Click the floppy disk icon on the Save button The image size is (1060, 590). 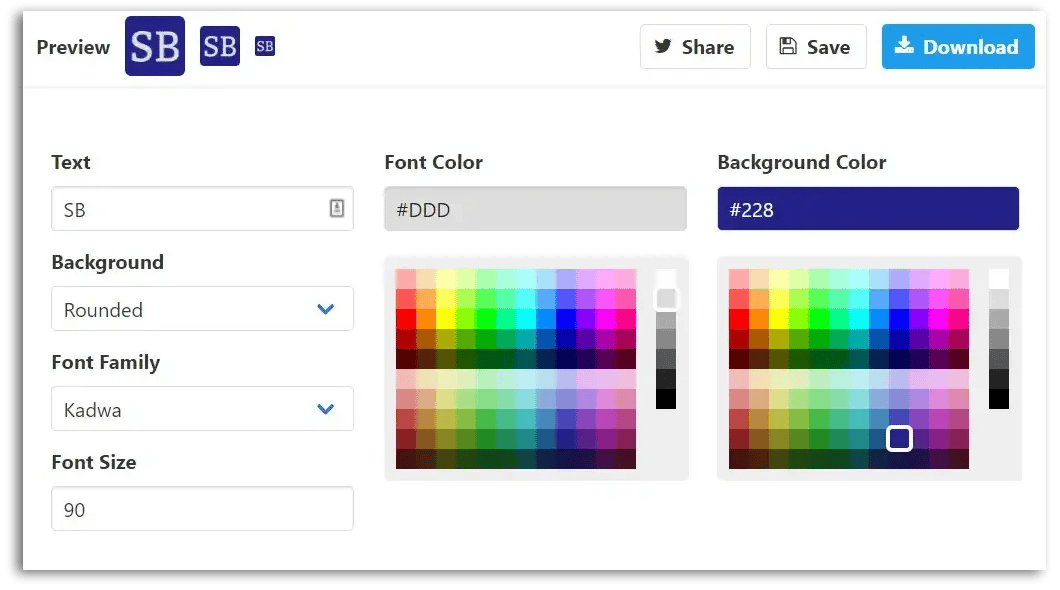click(791, 46)
